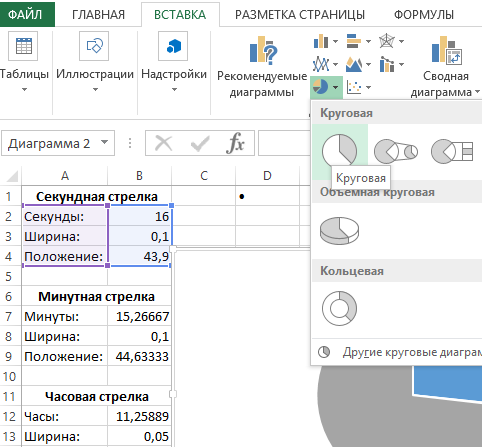482x447 pixels.
Task: Open Рекомендуемые диаграммы chart icon
Action: click(x=263, y=50)
